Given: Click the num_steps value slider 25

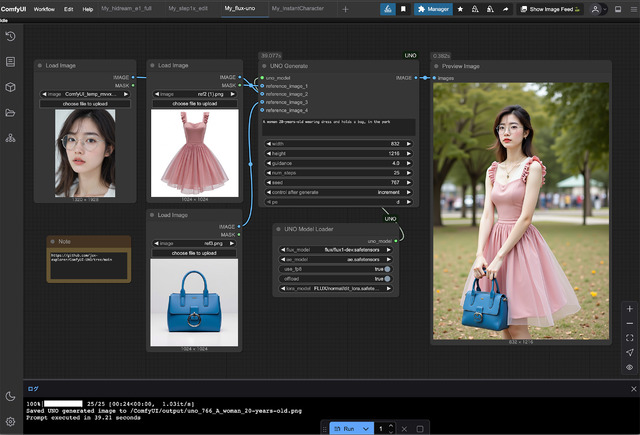Looking at the screenshot, I should 338,173.
